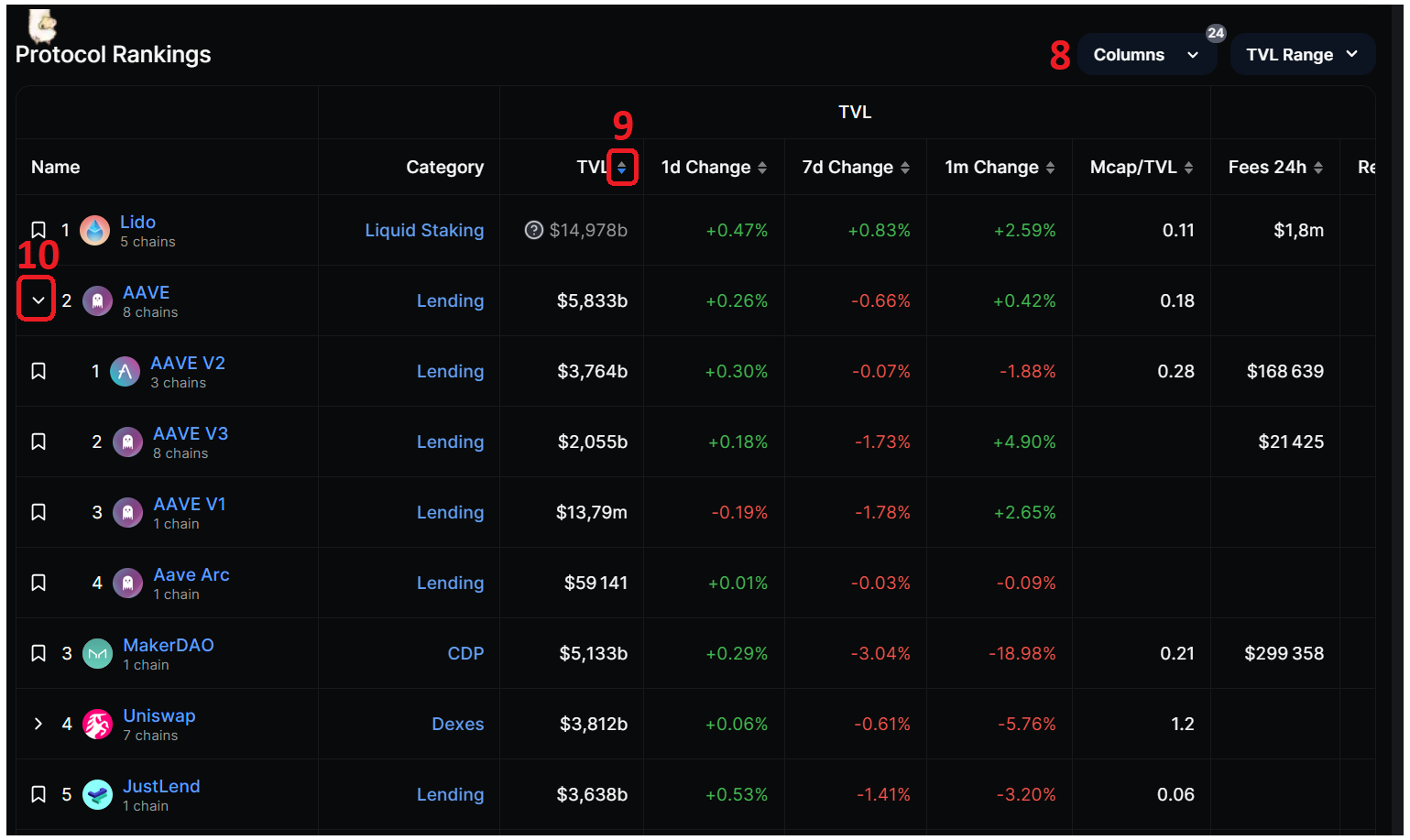The height and width of the screenshot is (840, 1410).
Task: Open the AAVE protocol link
Action: coord(147,292)
